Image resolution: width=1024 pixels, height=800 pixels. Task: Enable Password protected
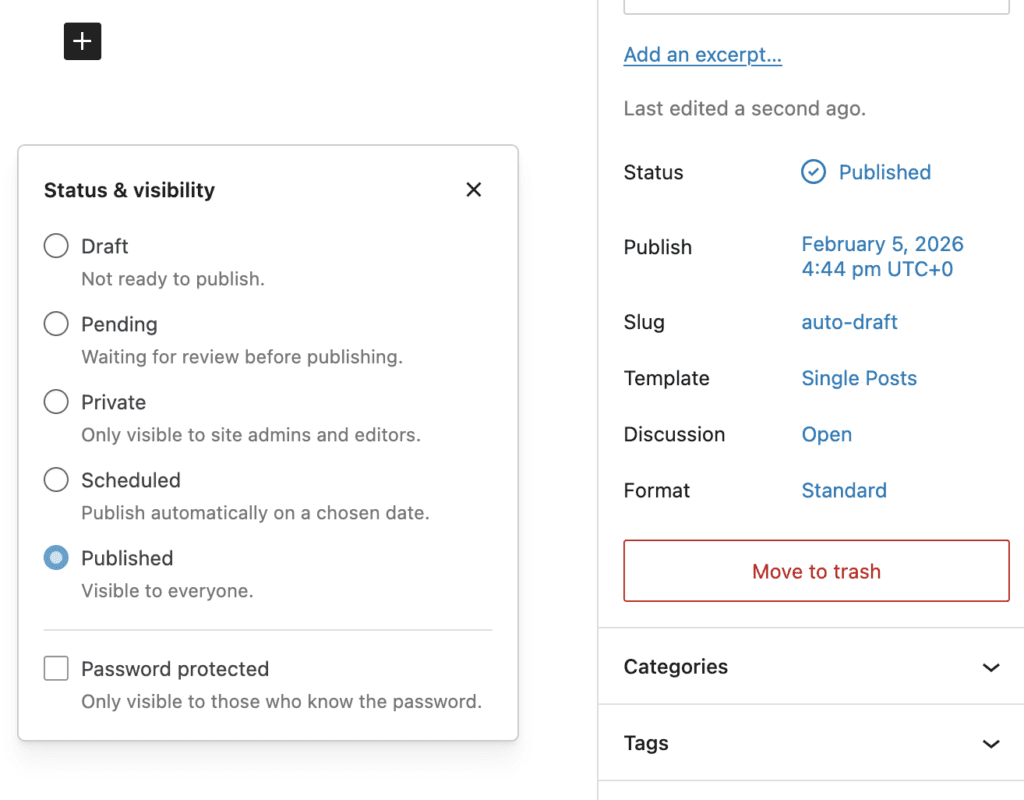[56, 668]
